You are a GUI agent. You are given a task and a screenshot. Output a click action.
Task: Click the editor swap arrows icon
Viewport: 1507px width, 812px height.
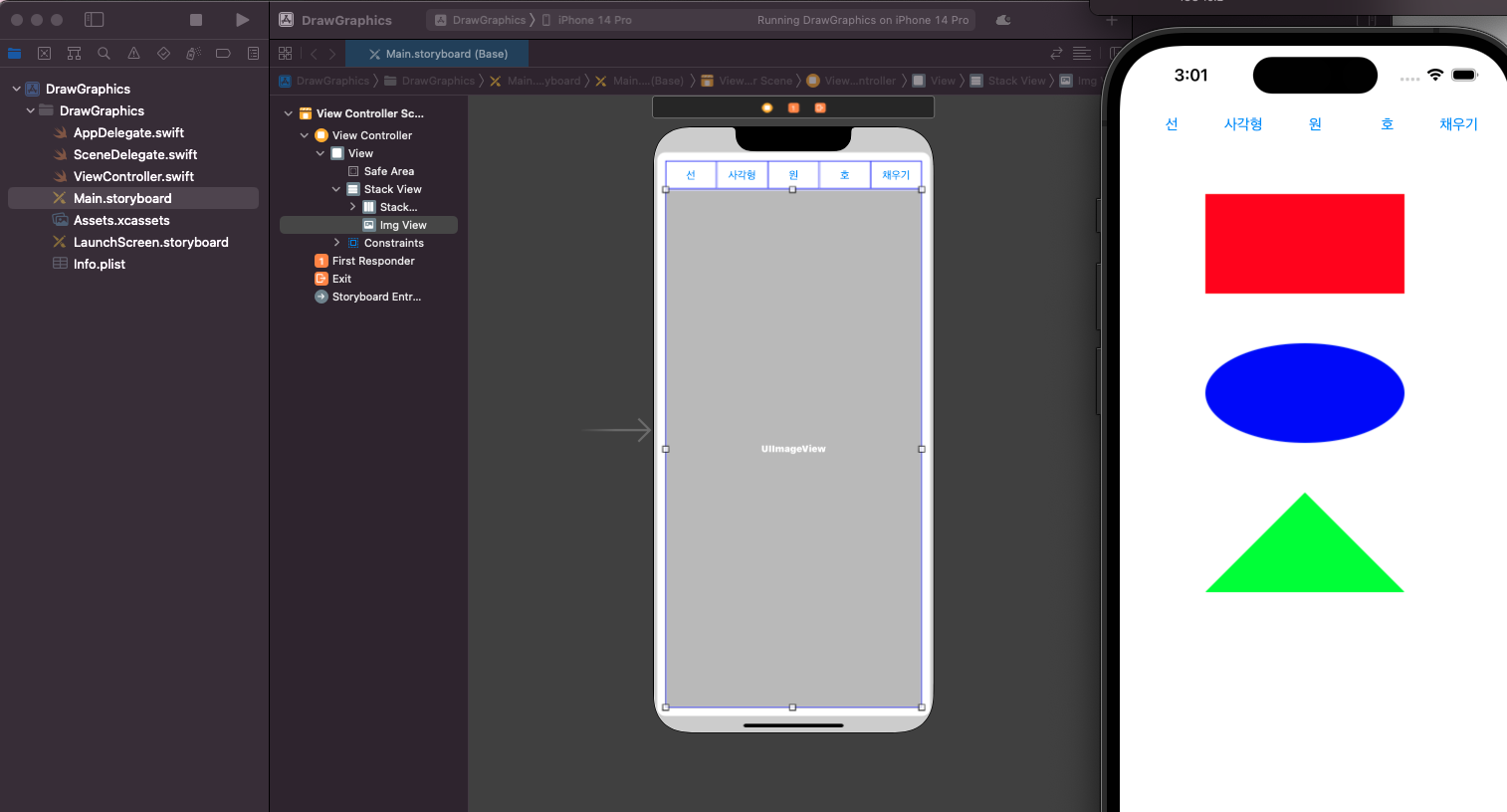click(1056, 54)
